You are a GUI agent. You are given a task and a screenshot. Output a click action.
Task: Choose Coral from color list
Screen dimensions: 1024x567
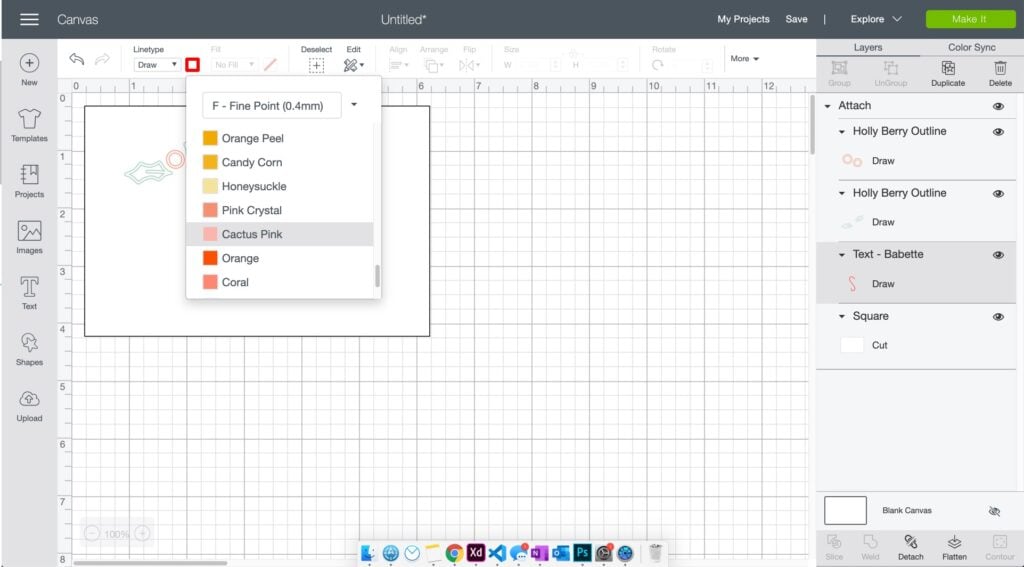pos(280,282)
